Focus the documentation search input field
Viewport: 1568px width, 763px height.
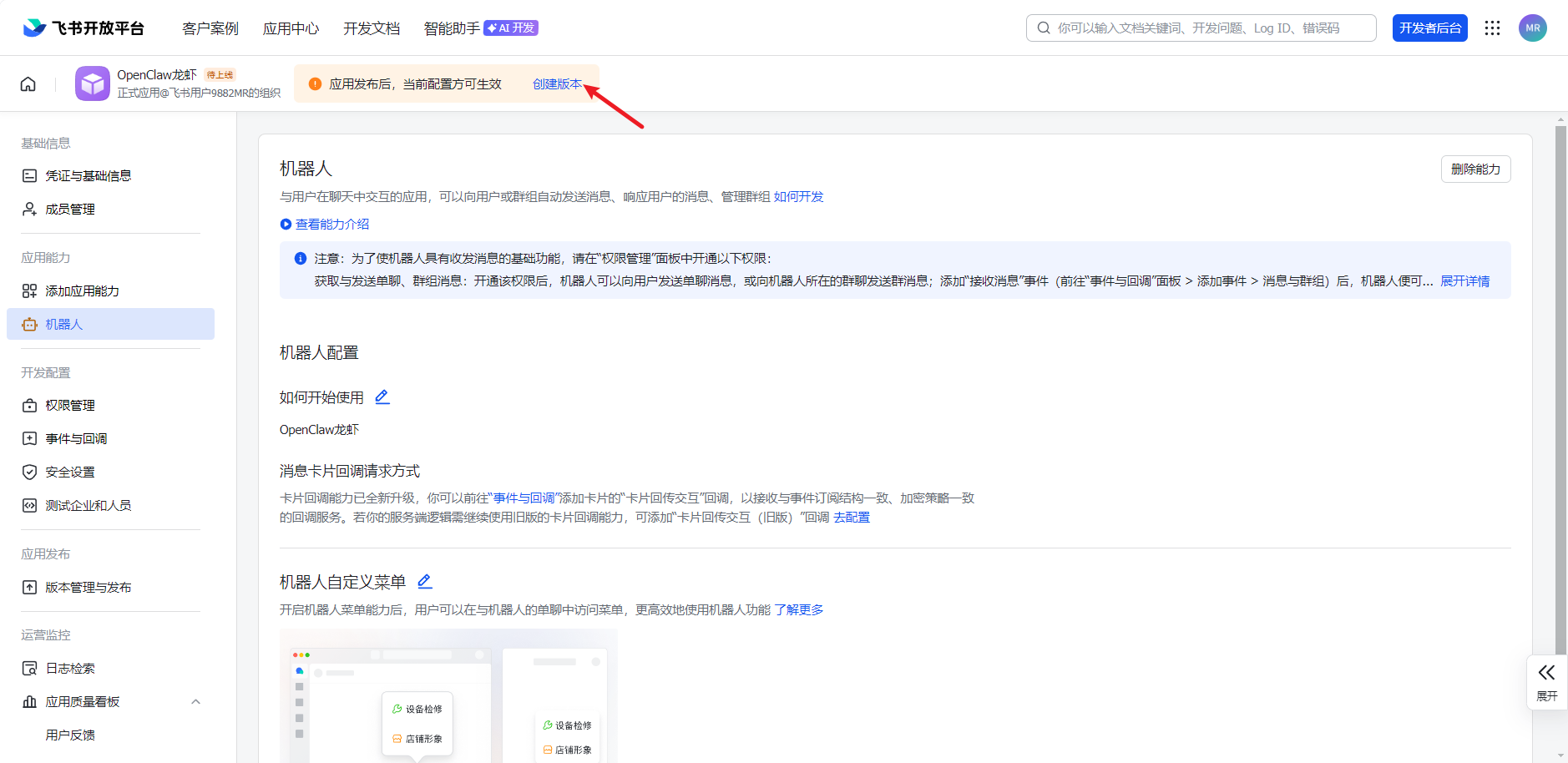click(x=1202, y=28)
